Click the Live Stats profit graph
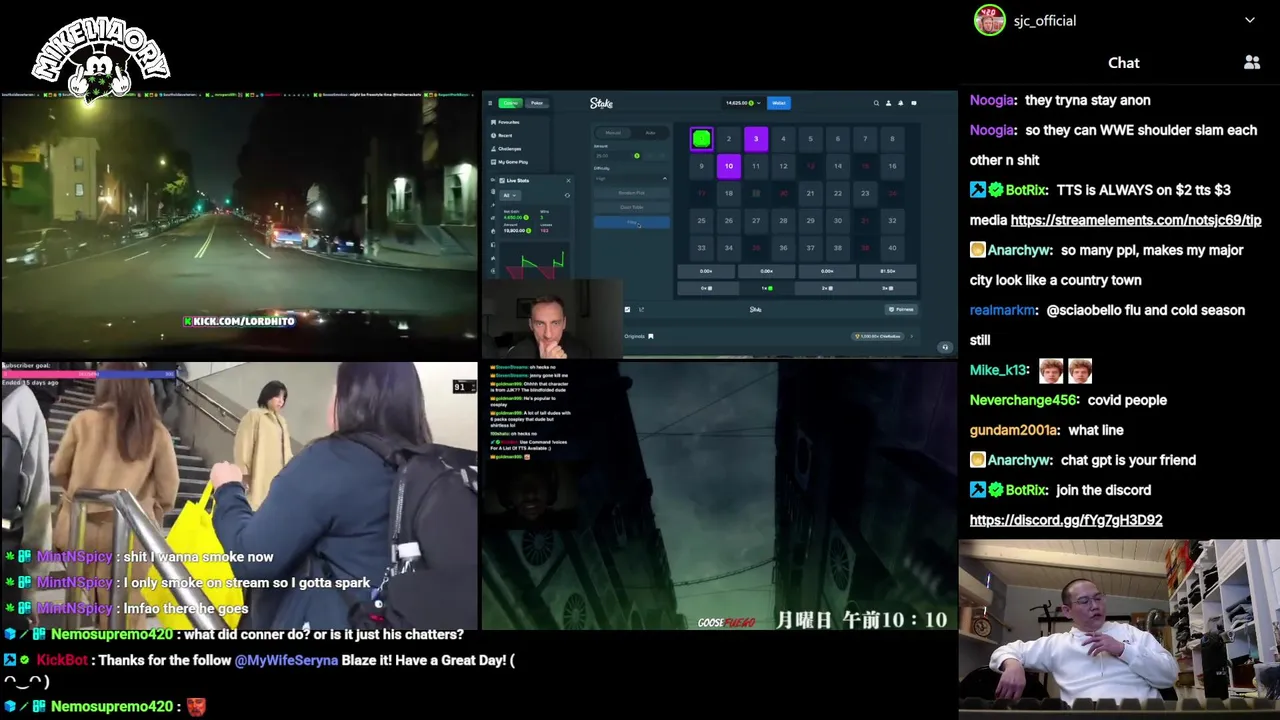Screen dimensions: 1280x720 pyautogui.click(x=535, y=261)
